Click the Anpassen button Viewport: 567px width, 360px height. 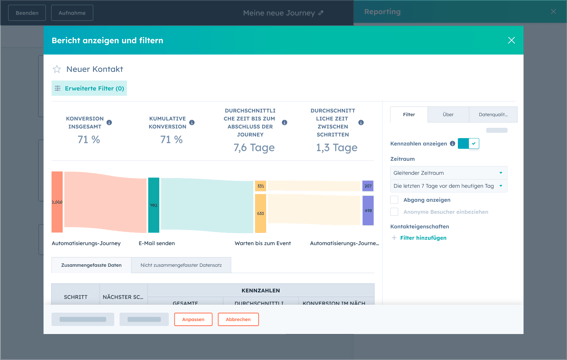[x=193, y=319]
